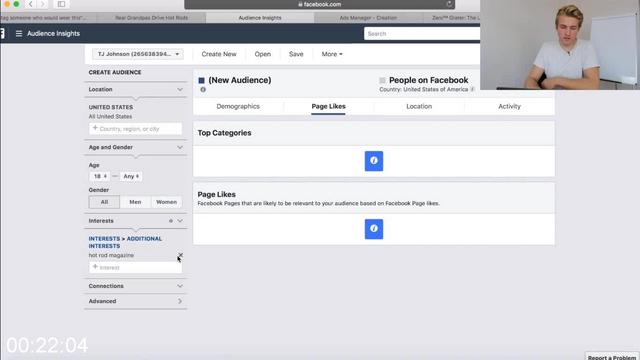
Task: Open the Activity tab
Action: pyautogui.click(x=509, y=106)
